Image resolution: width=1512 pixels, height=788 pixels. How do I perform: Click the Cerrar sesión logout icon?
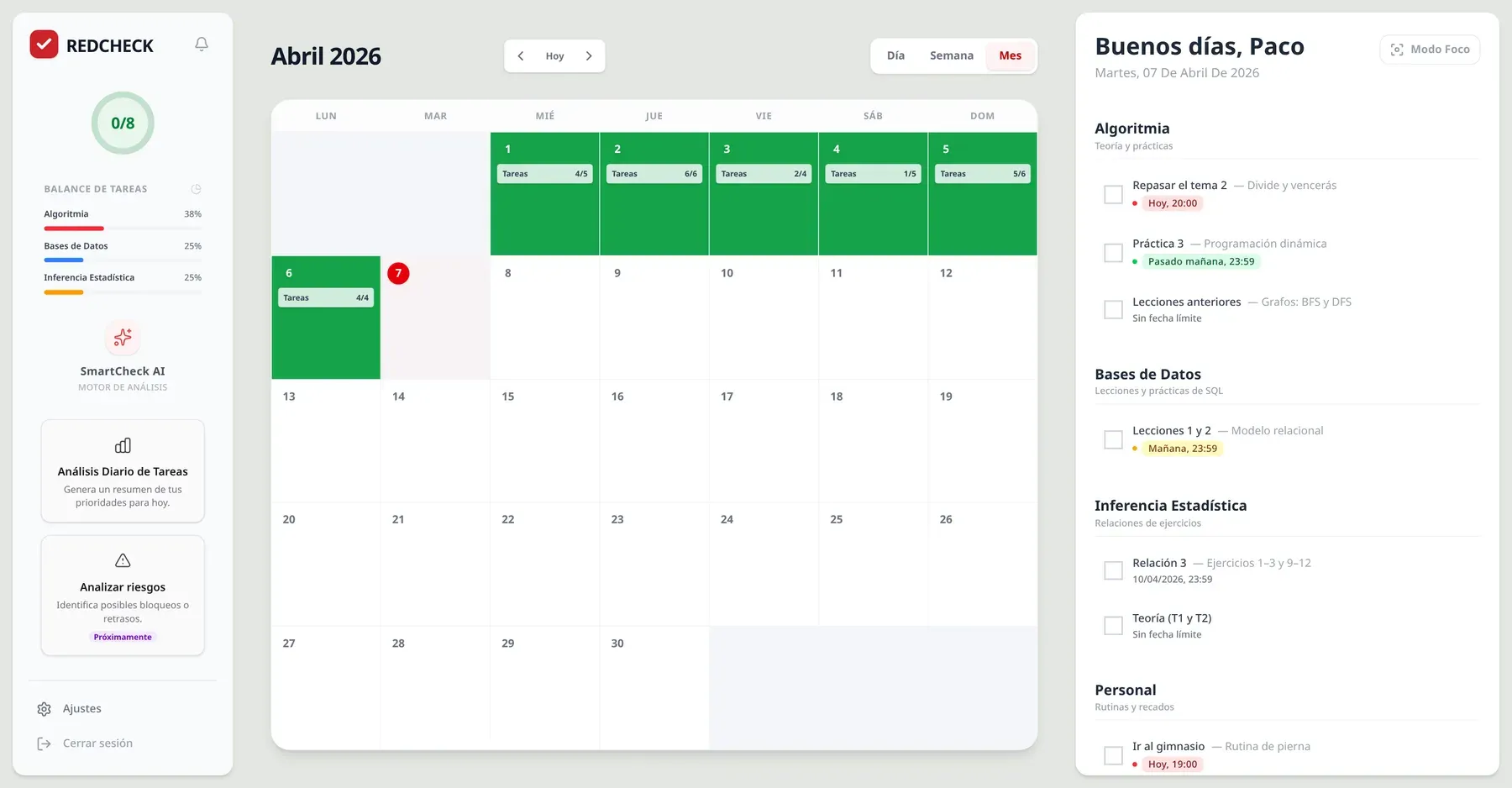tap(45, 743)
